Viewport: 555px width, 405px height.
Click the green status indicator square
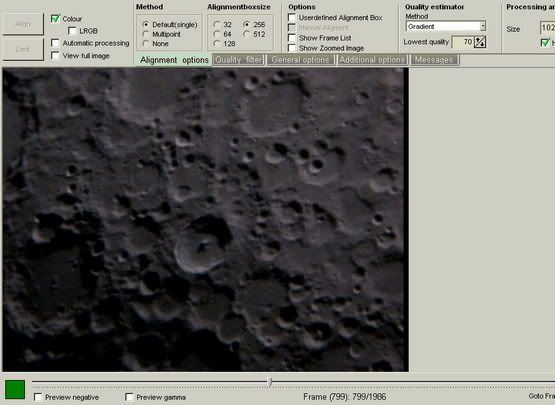[x=15, y=389]
